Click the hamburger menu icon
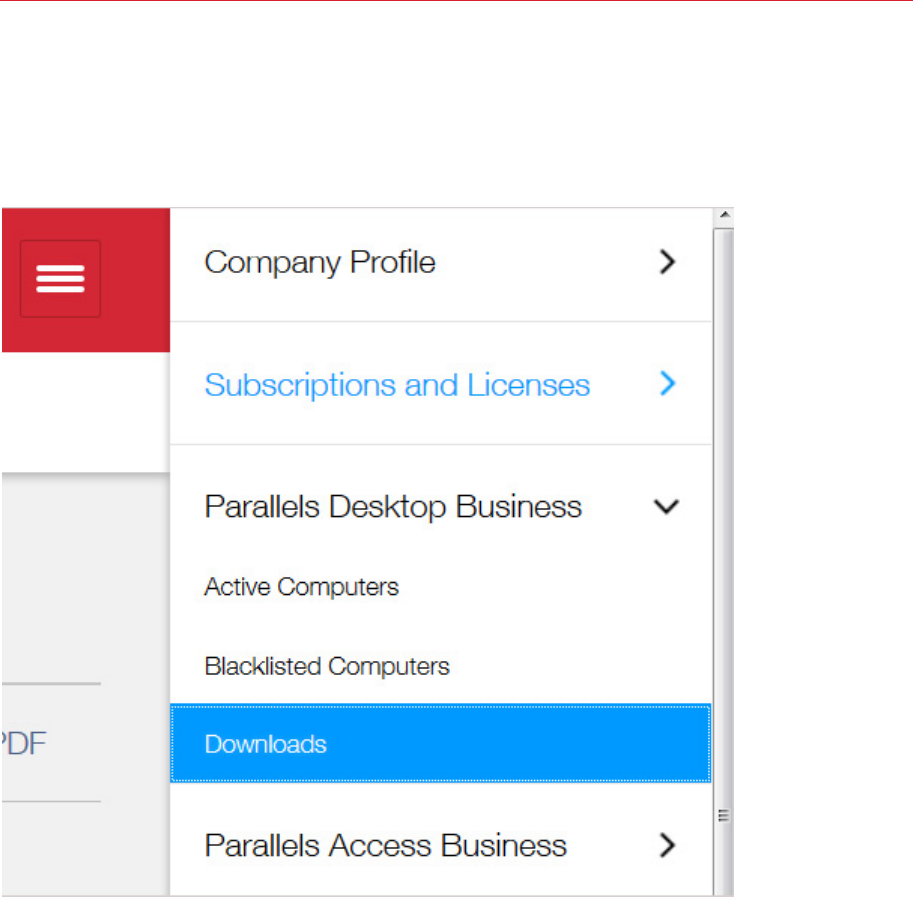This screenshot has width=913, height=897. pos(60,279)
